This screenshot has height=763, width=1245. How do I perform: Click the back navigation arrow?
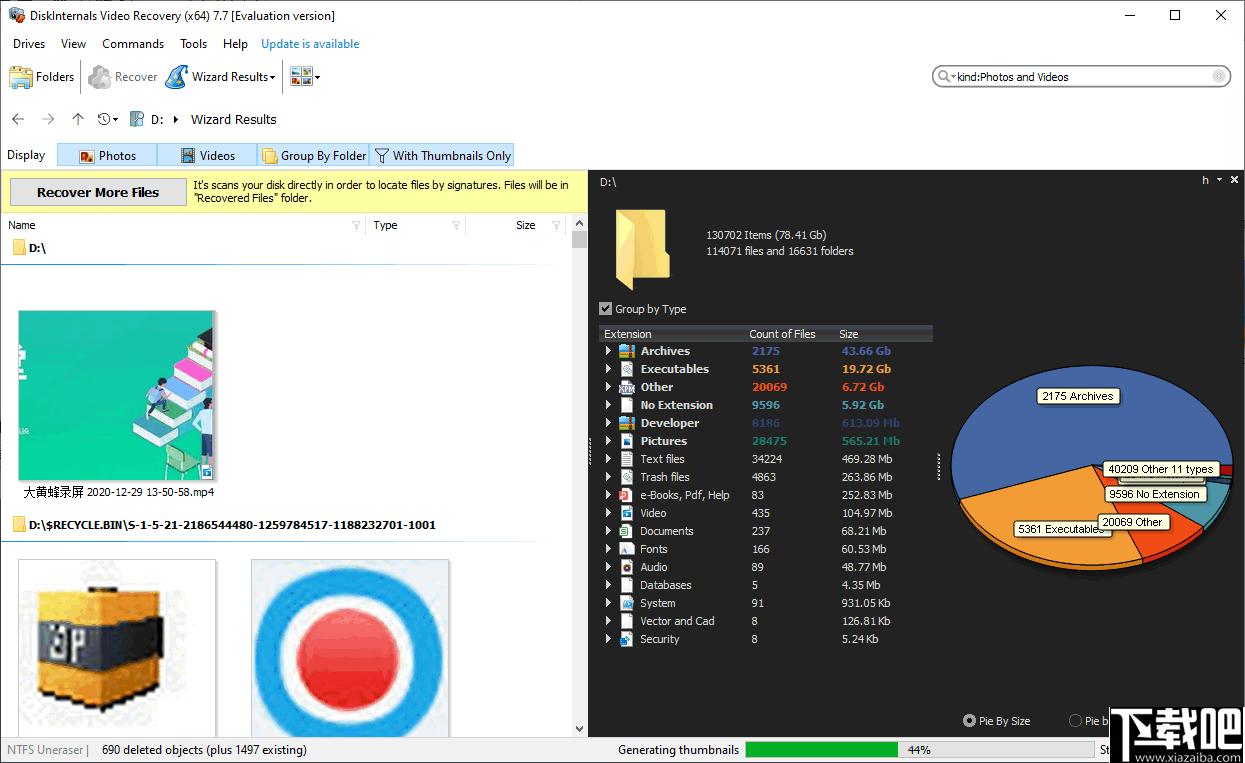(x=18, y=119)
